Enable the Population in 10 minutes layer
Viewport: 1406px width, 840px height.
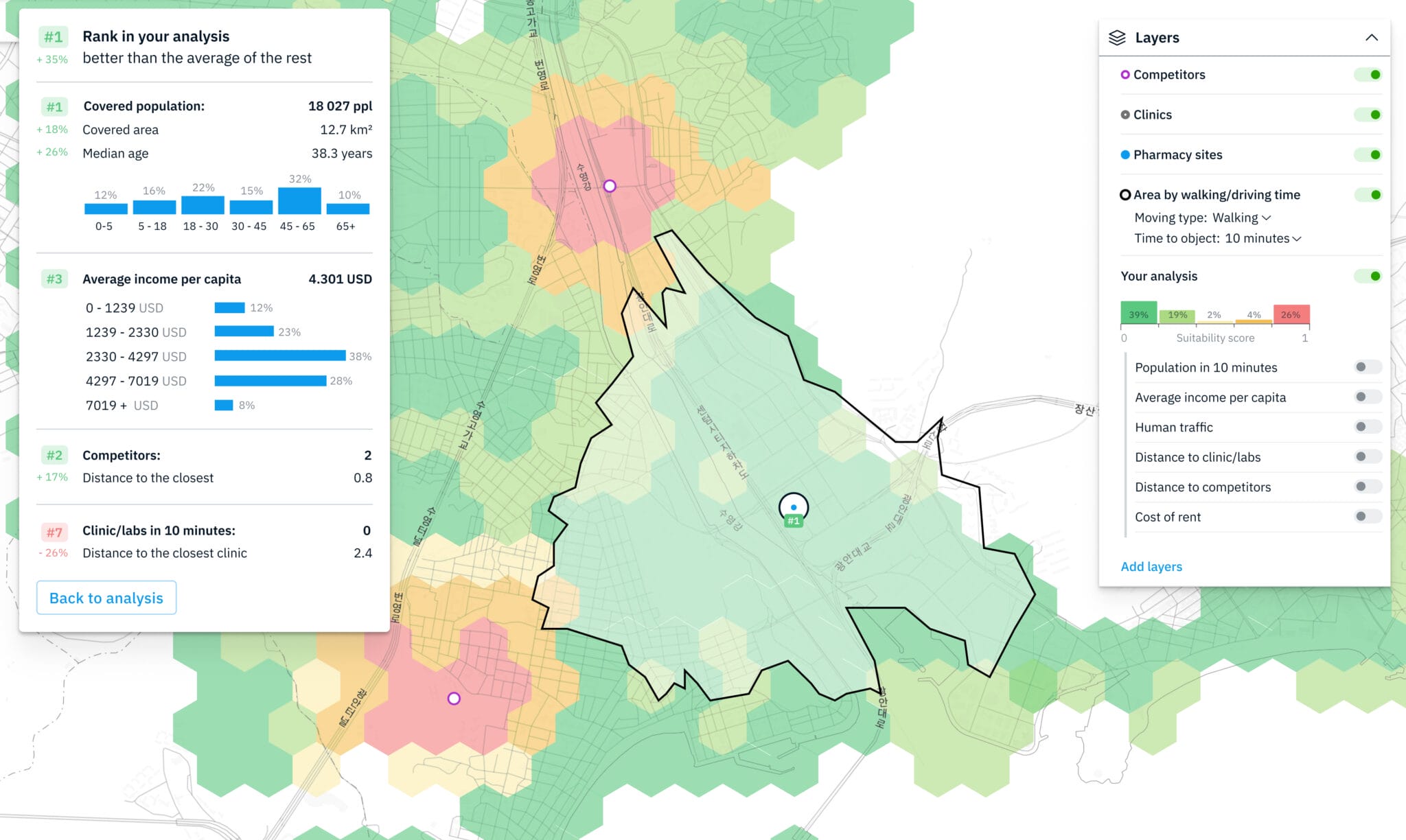(x=1365, y=367)
